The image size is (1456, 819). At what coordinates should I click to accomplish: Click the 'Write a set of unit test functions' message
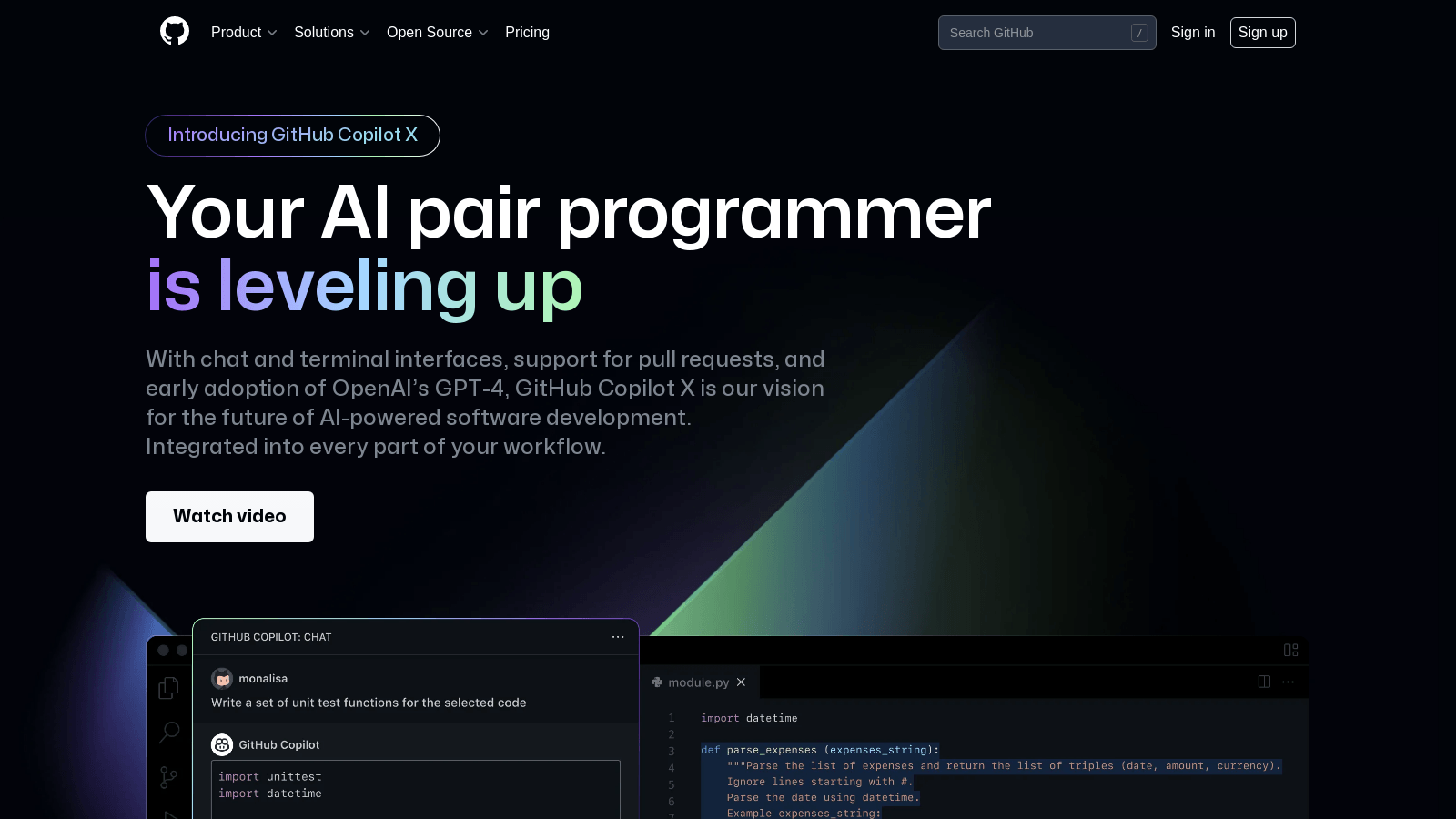pyautogui.click(x=369, y=703)
